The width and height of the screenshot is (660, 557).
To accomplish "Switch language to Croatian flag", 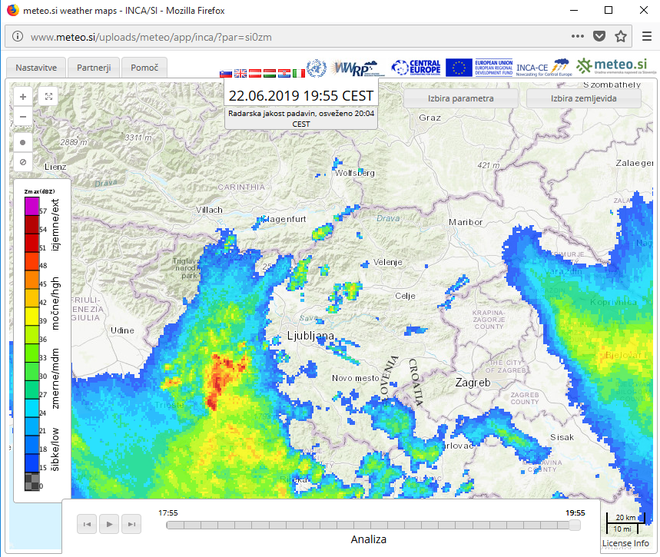I will [284, 74].
